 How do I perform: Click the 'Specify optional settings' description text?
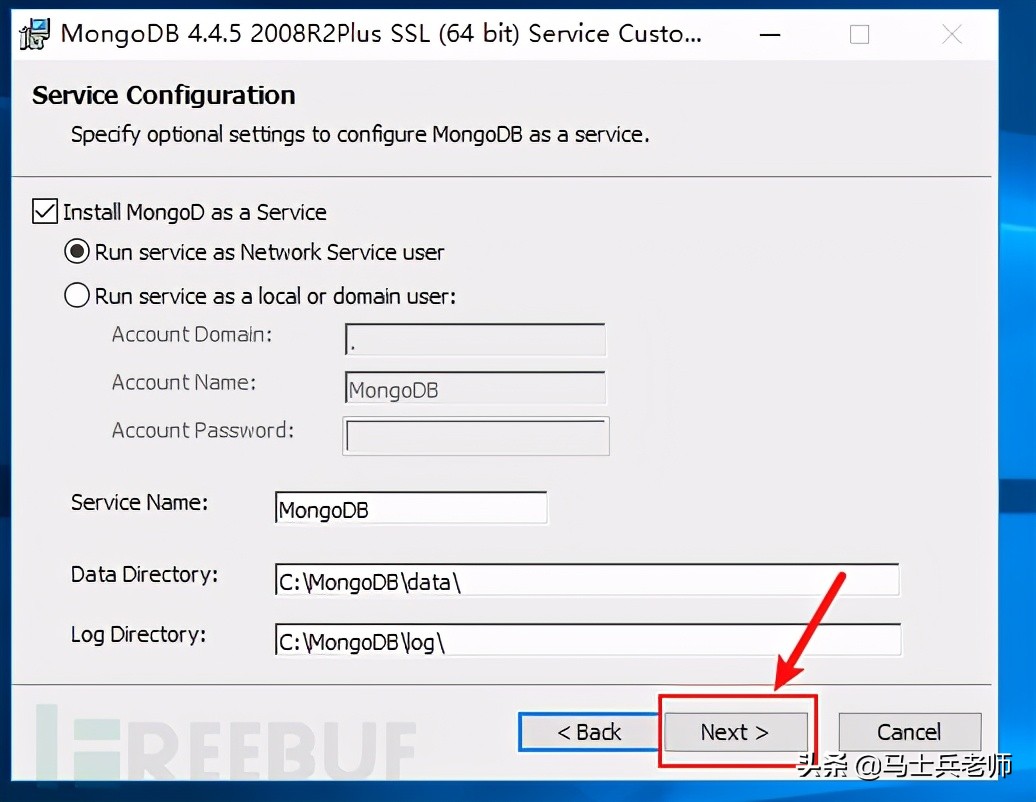[360, 134]
